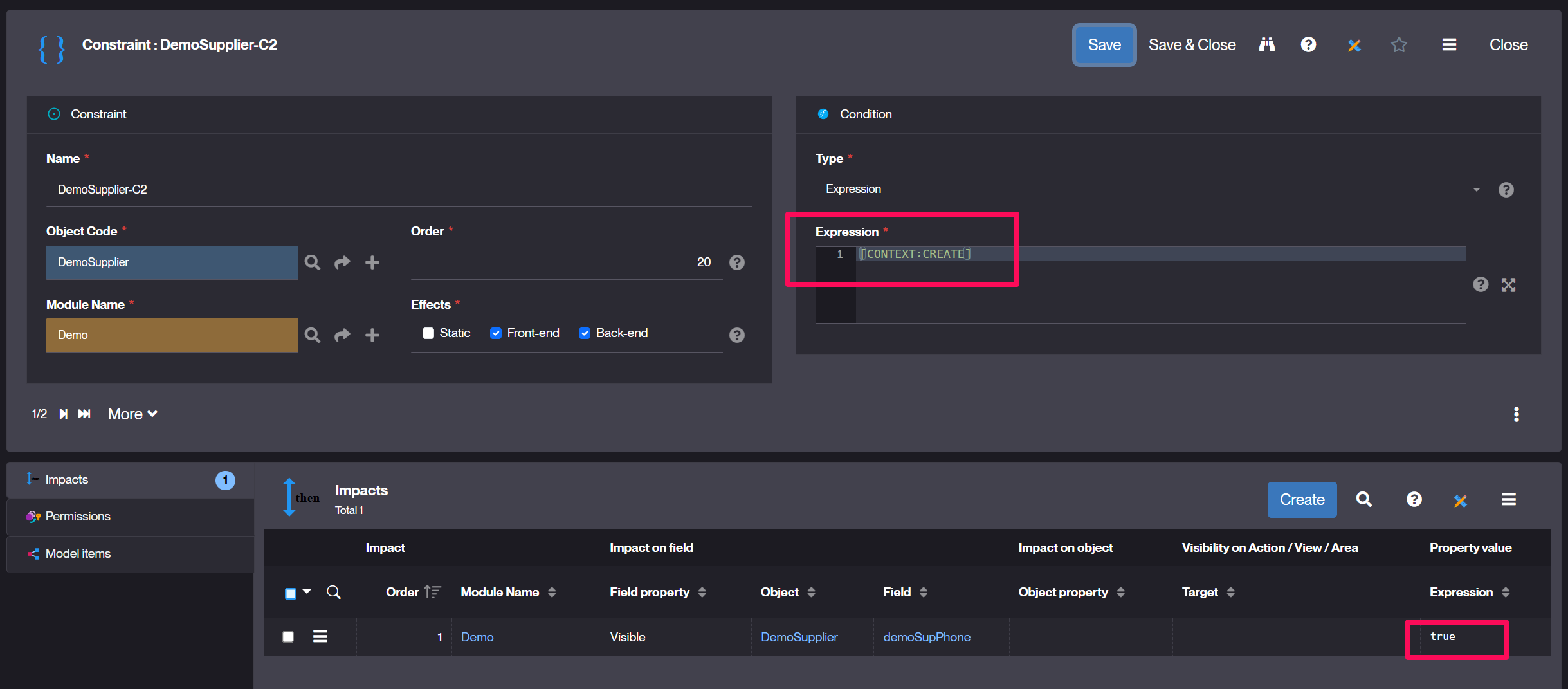
Task: Click magnifier next to Object Code field
Action: tap(313, 262)
